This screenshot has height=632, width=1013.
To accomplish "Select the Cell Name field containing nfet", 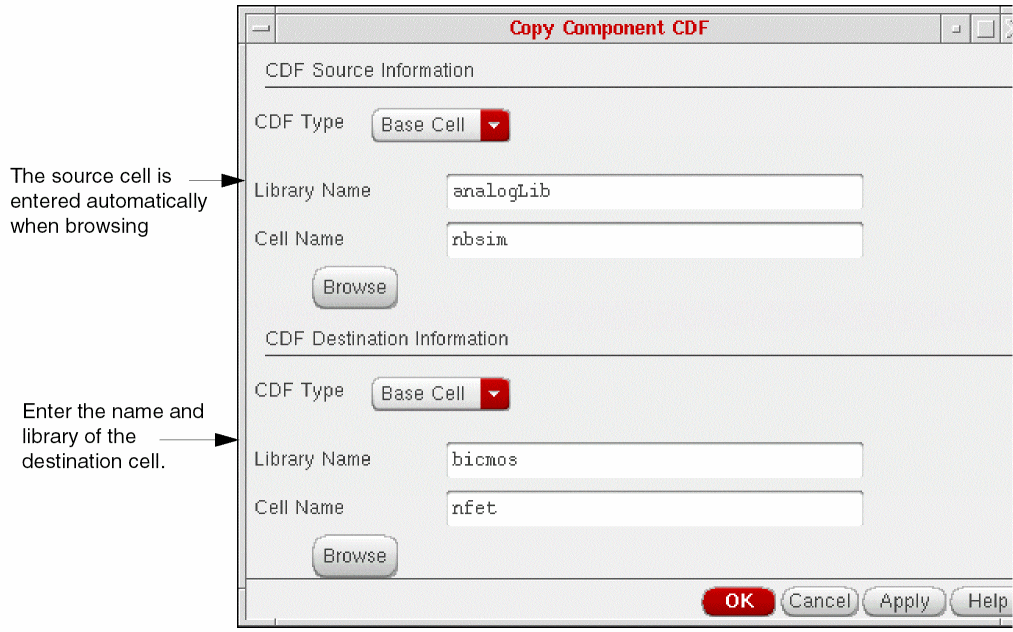I will 655,508.
